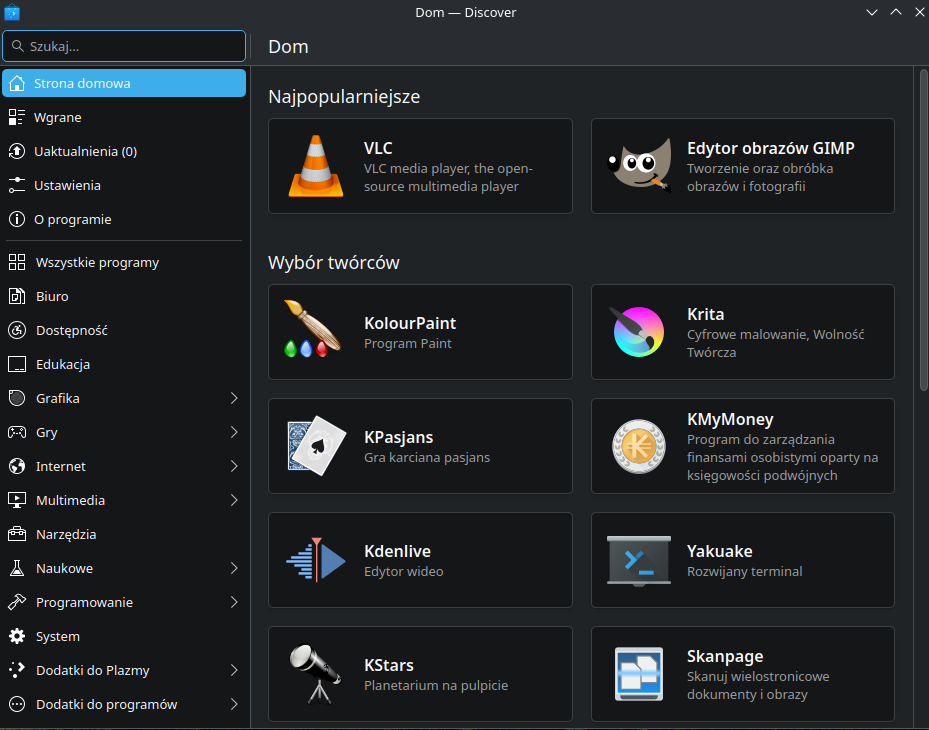929x730 pixels.
Task: Click the Skanpage scanner icon
Action: point(639,674)
